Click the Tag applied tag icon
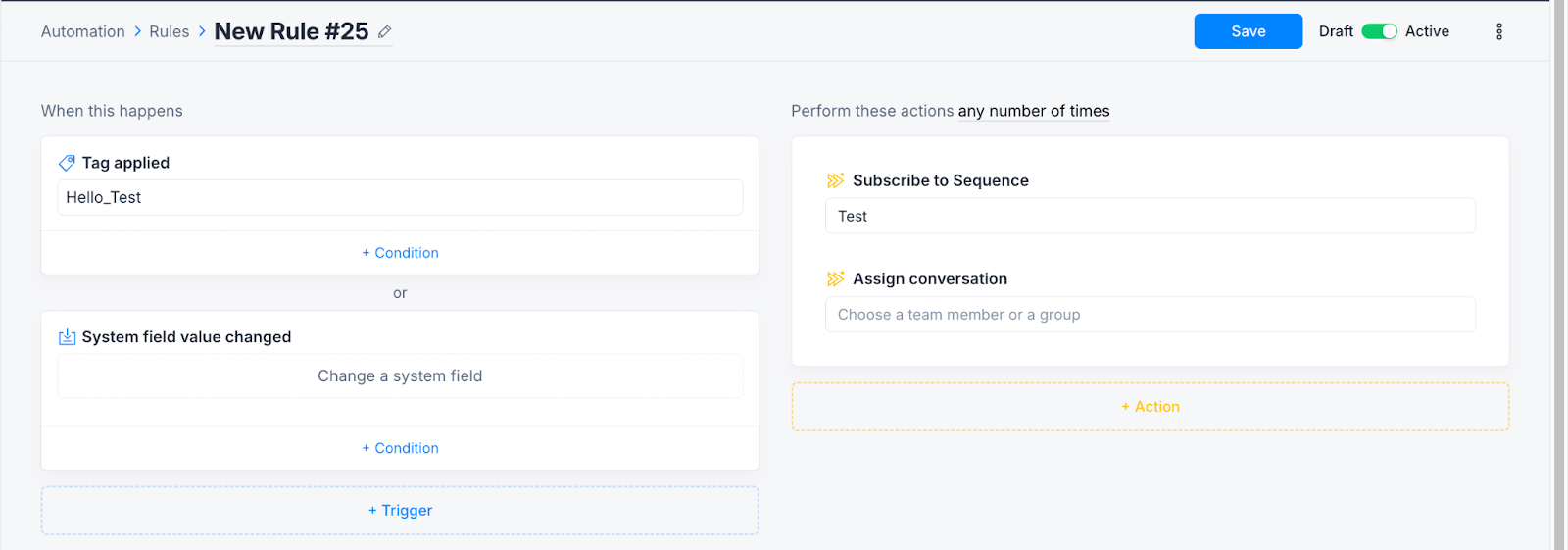Image resolution: width=1568 pixels, height=550 pixels. (67, 163)
